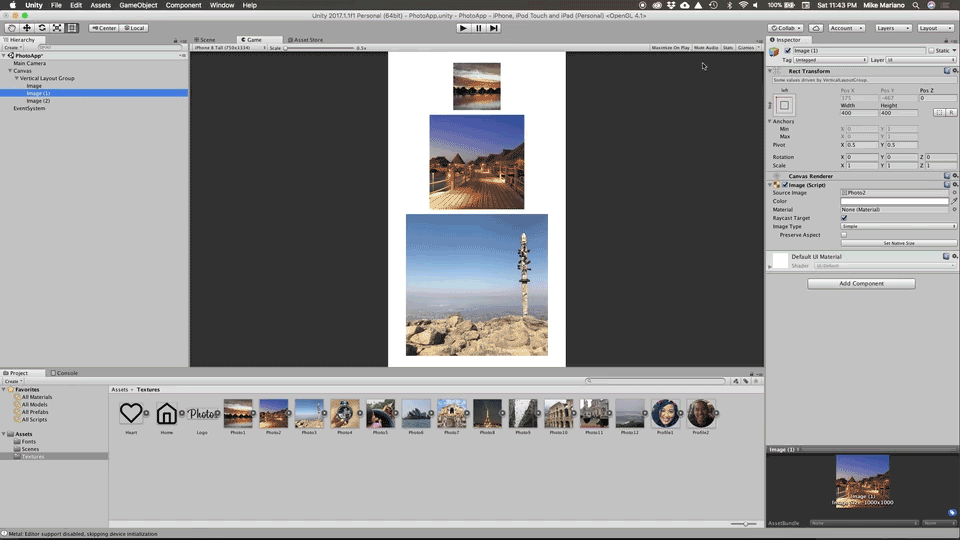Screen dimensions: 960x540
Task: Select the Profile1 texture asset
Action: (x=665, y=416)
